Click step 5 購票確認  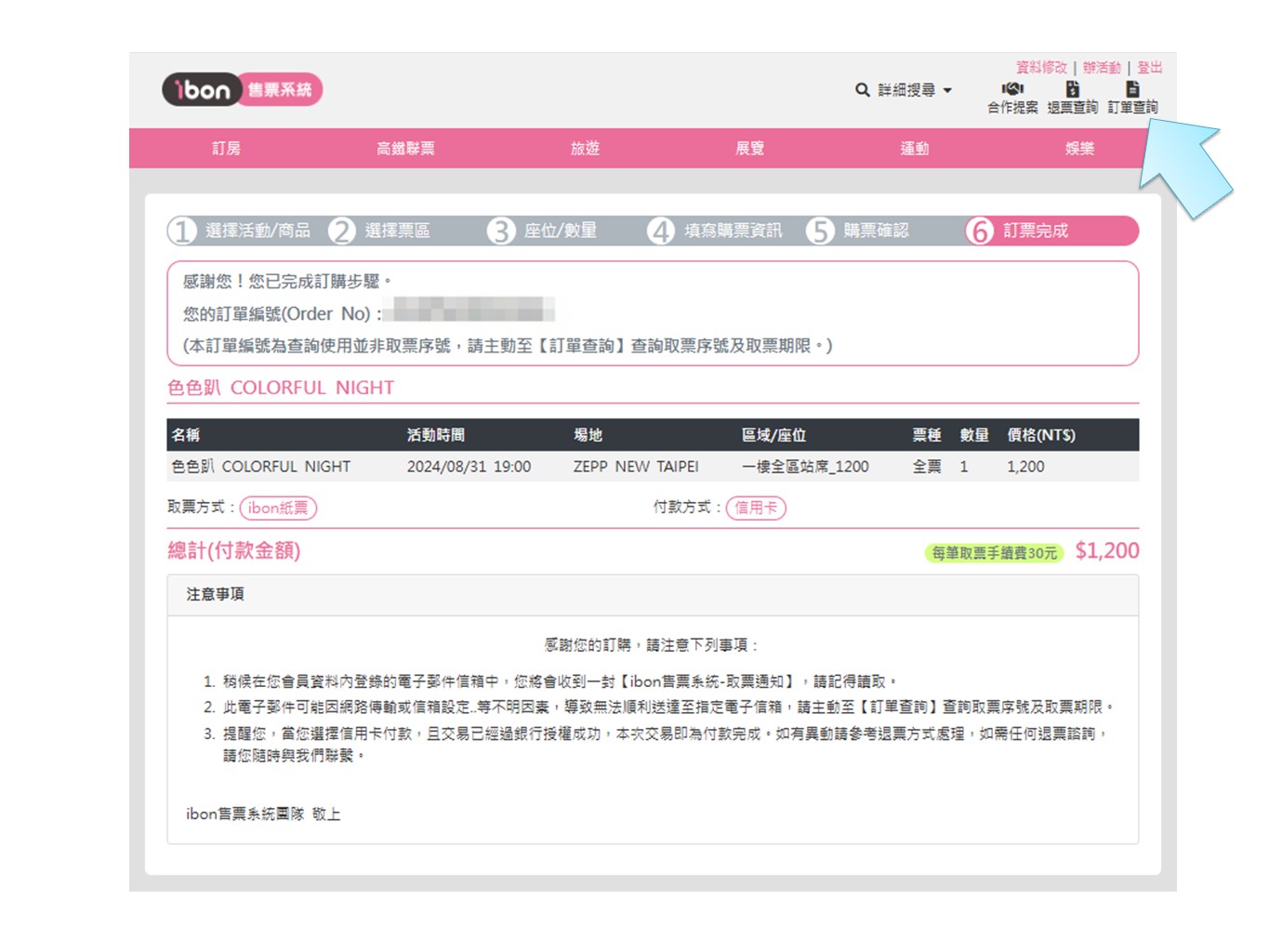click(x=858, y=231)
